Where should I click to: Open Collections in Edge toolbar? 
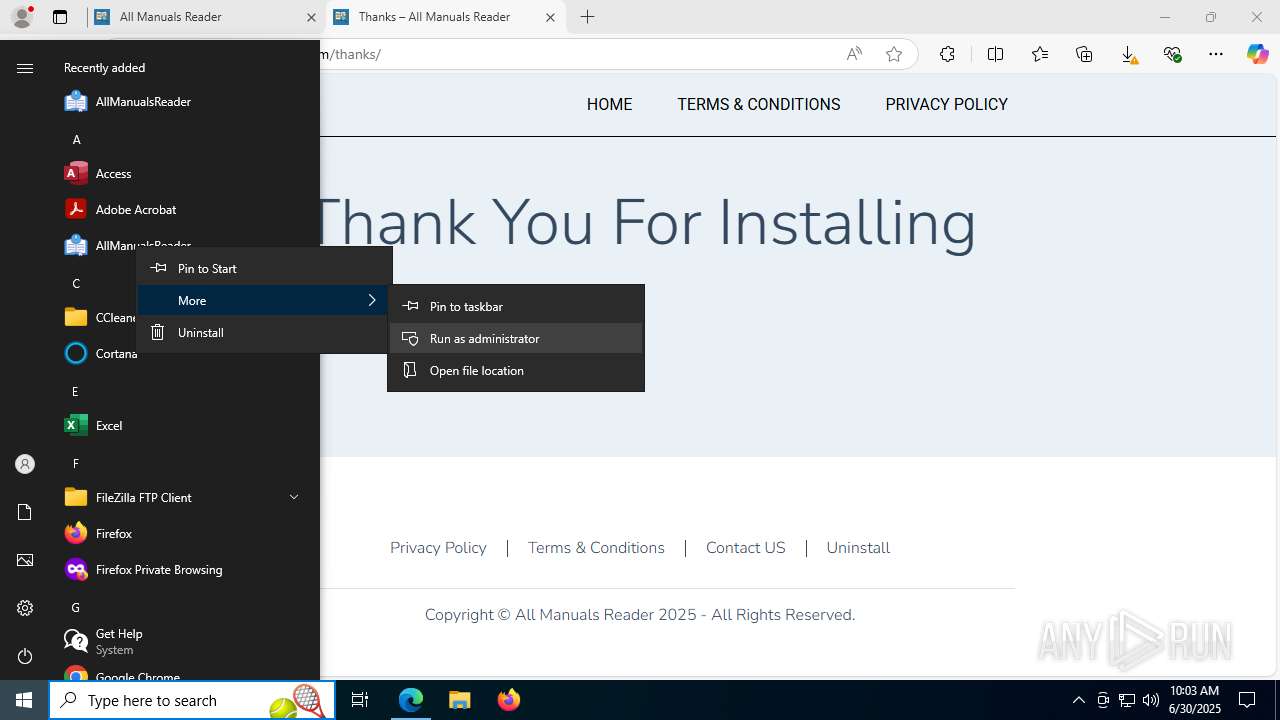1084,54
